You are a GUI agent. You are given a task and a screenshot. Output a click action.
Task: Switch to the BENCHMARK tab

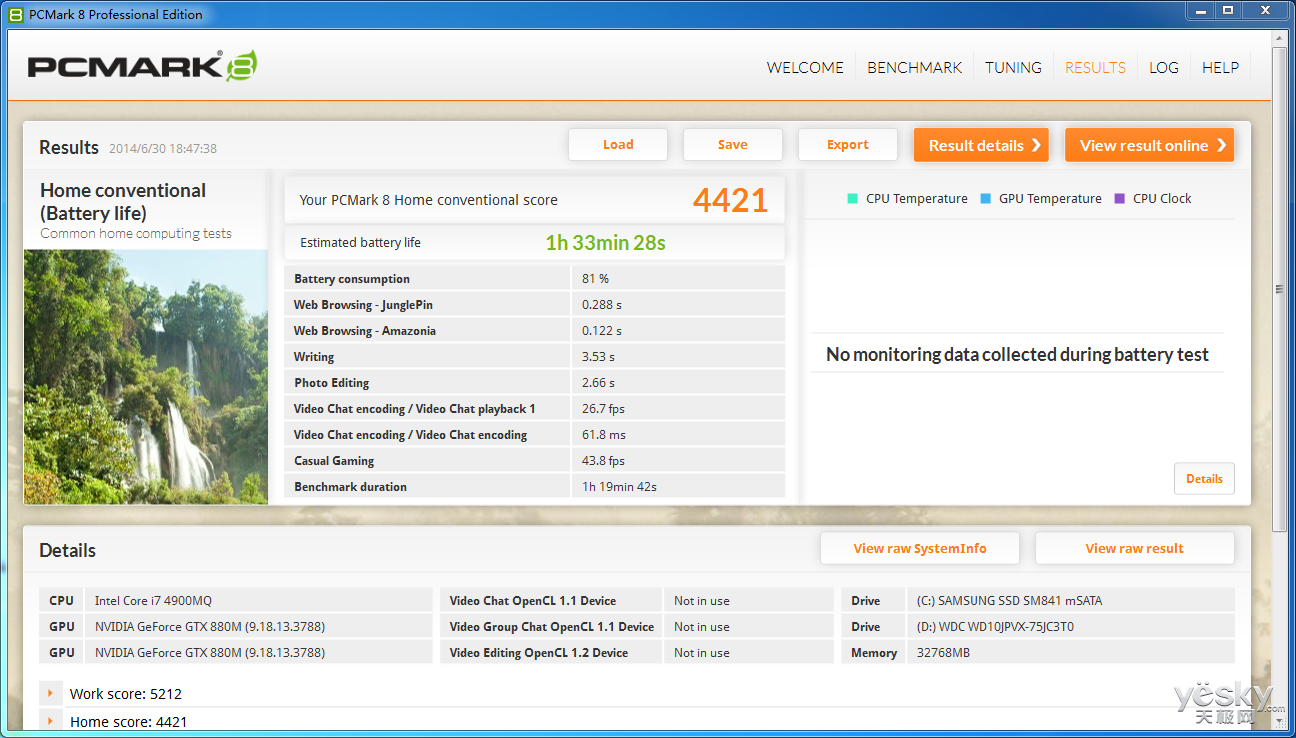914,67
